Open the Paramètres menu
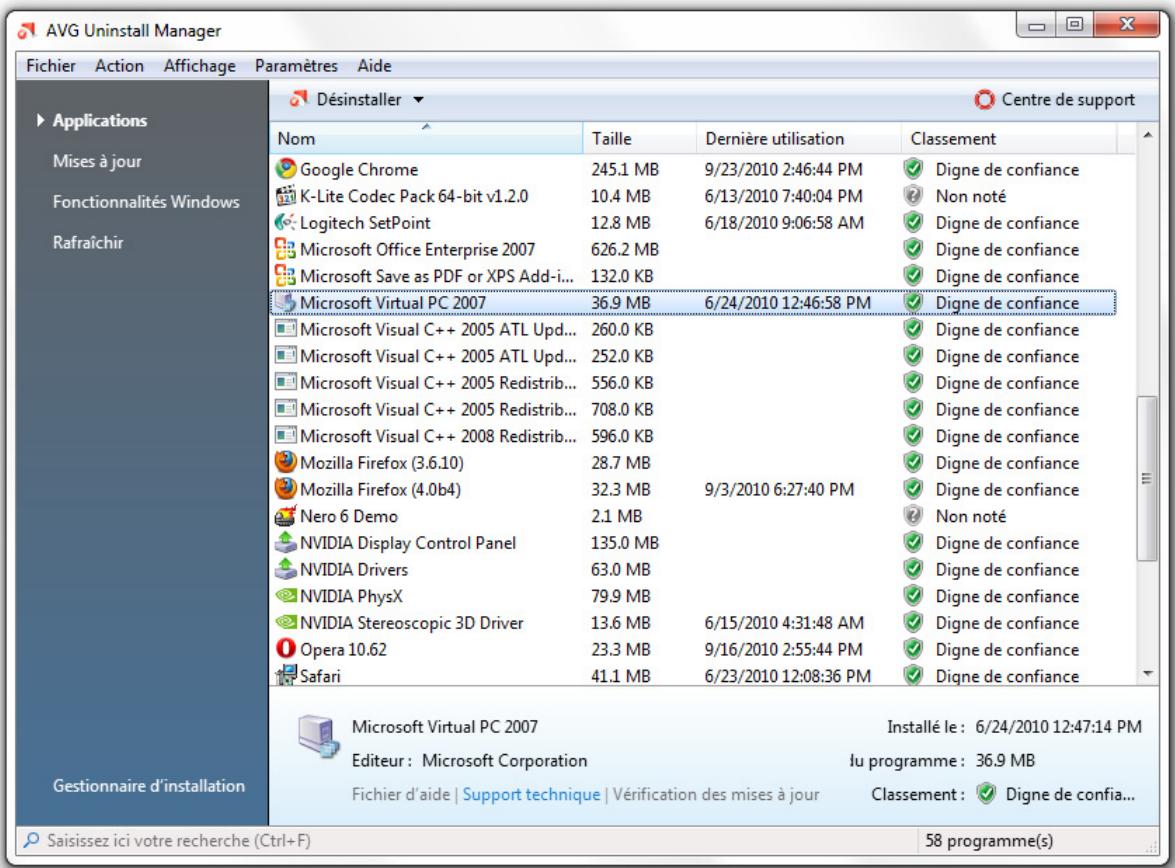Image resolution: width=1175 pixels, height=868 pixels. (296, 66)
